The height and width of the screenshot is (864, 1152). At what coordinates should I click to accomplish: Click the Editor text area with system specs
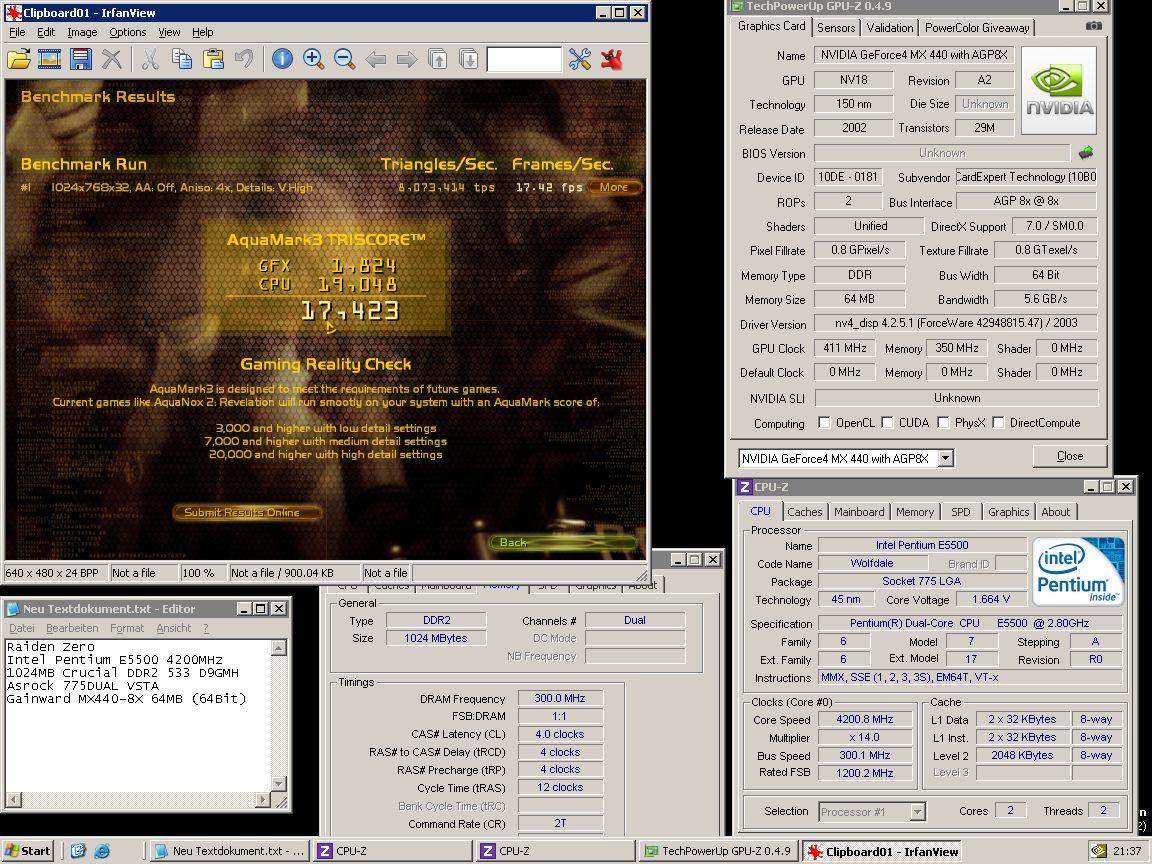pyautogui.click(x=138, y=715)
